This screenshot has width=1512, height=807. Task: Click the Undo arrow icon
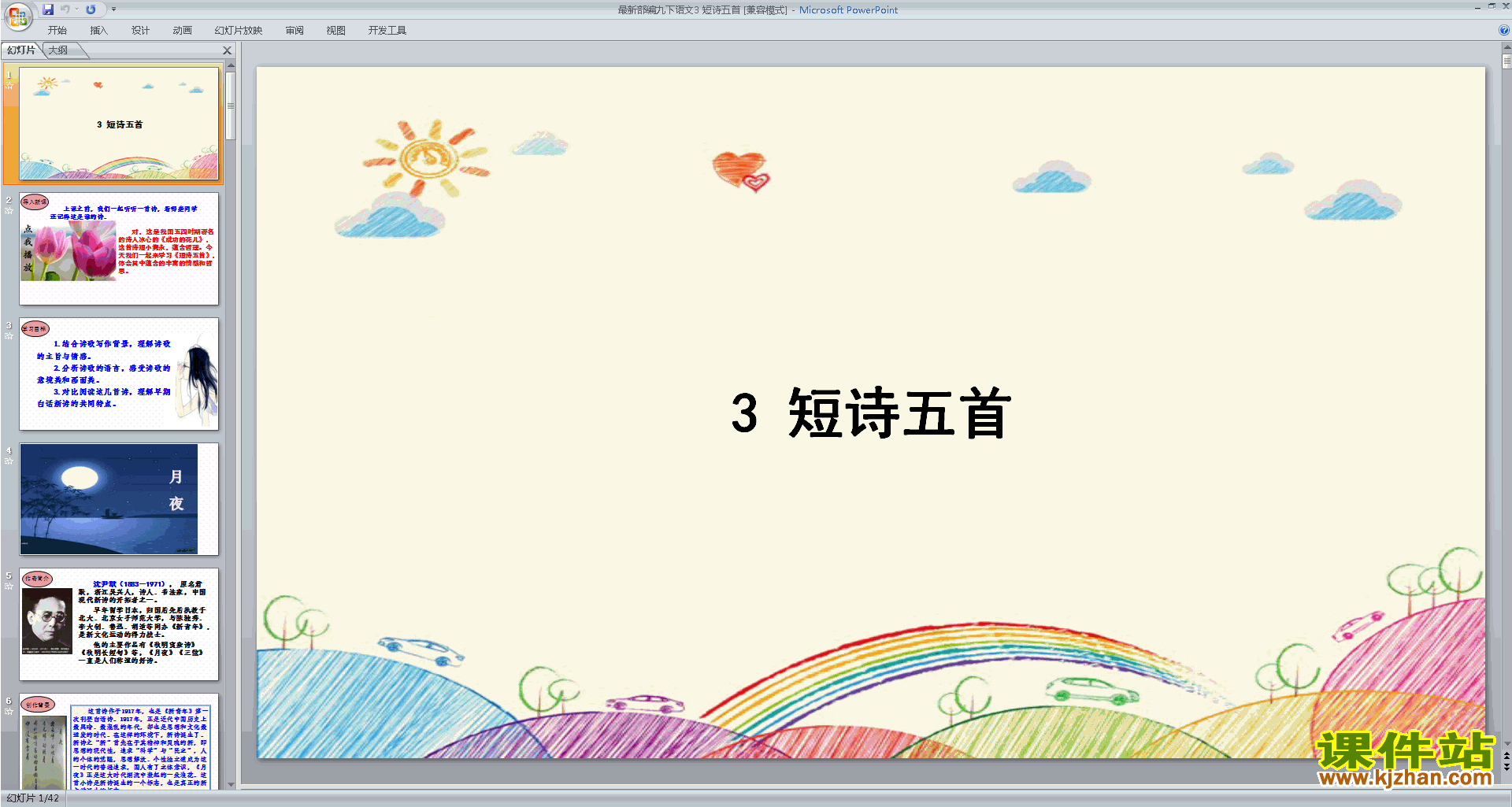pos(65,9)
